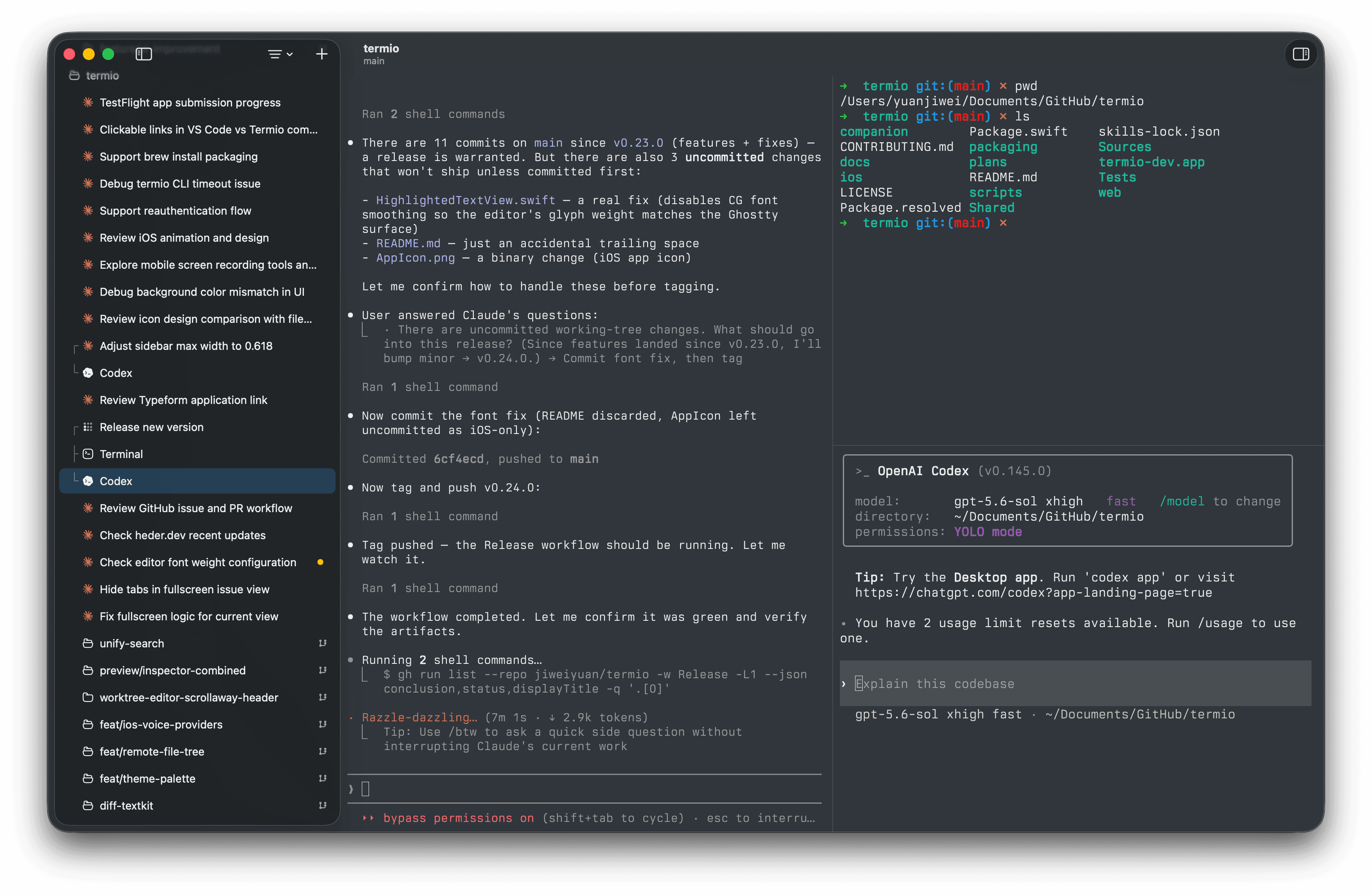
Task: Click 'termio-dev.app' in terminal ls output
Action: pos(1151,162)
